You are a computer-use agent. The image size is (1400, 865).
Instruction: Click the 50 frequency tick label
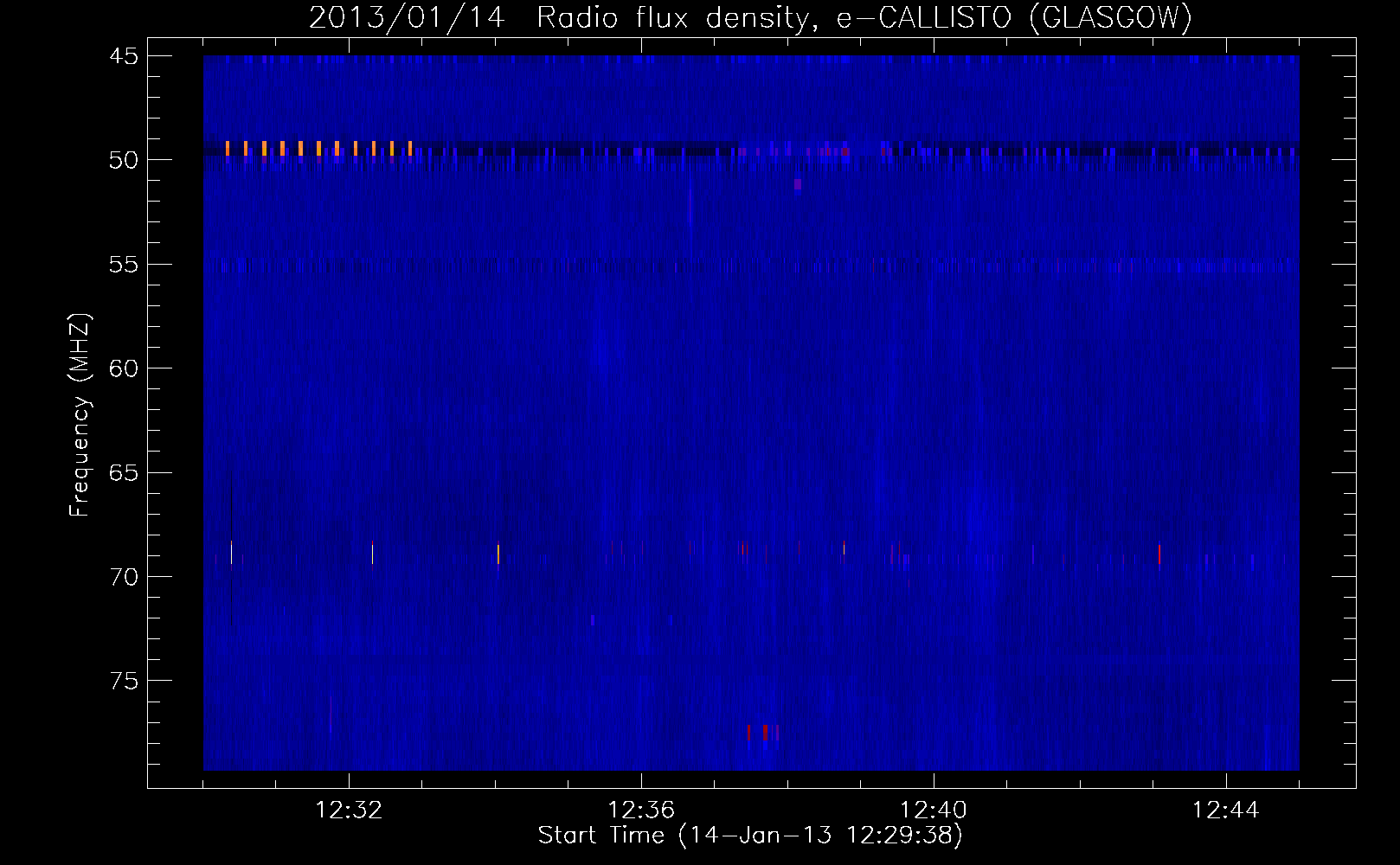[x=124, y=160]
